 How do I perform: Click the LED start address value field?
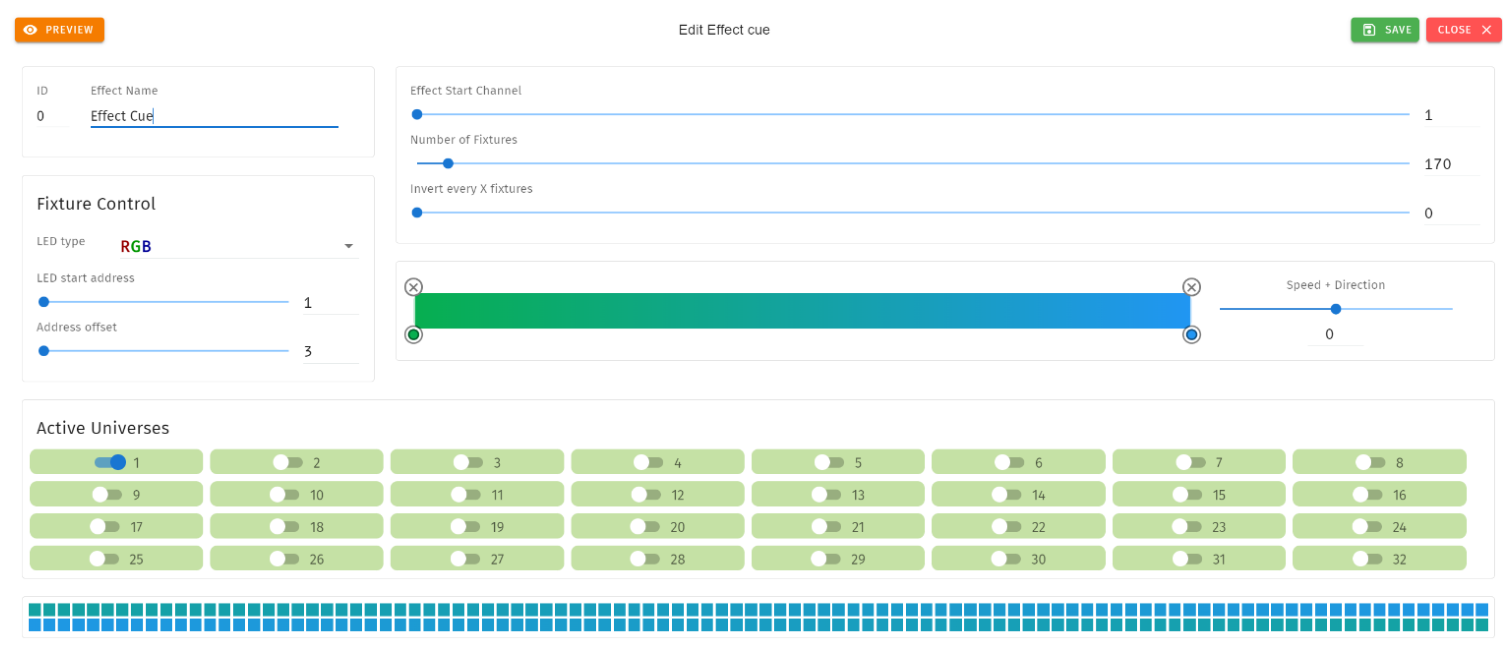point(331,302)
